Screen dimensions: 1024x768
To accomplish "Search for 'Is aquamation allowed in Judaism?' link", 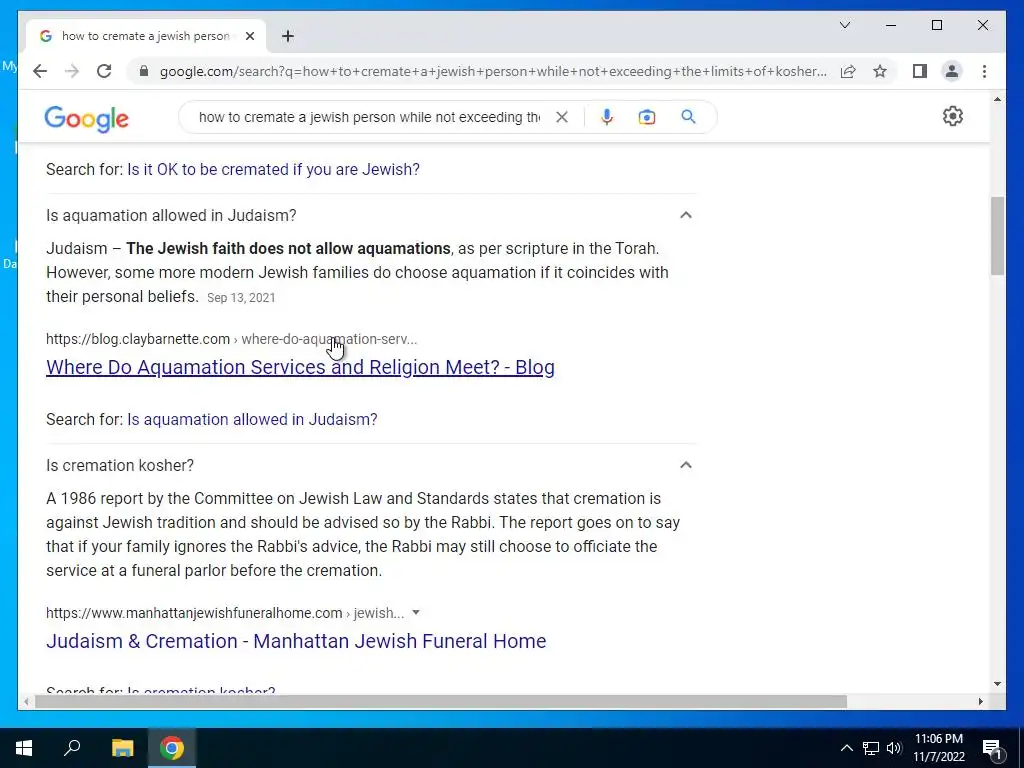I will point(252,419).
